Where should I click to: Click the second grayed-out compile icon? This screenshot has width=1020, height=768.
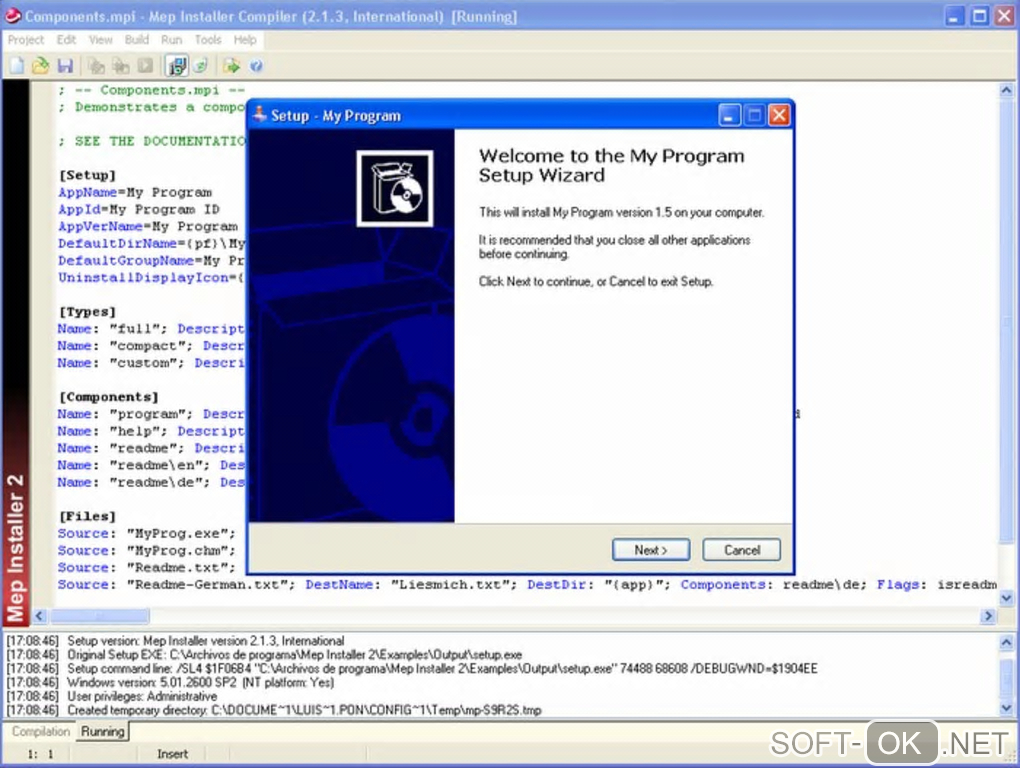click(121, 66)
